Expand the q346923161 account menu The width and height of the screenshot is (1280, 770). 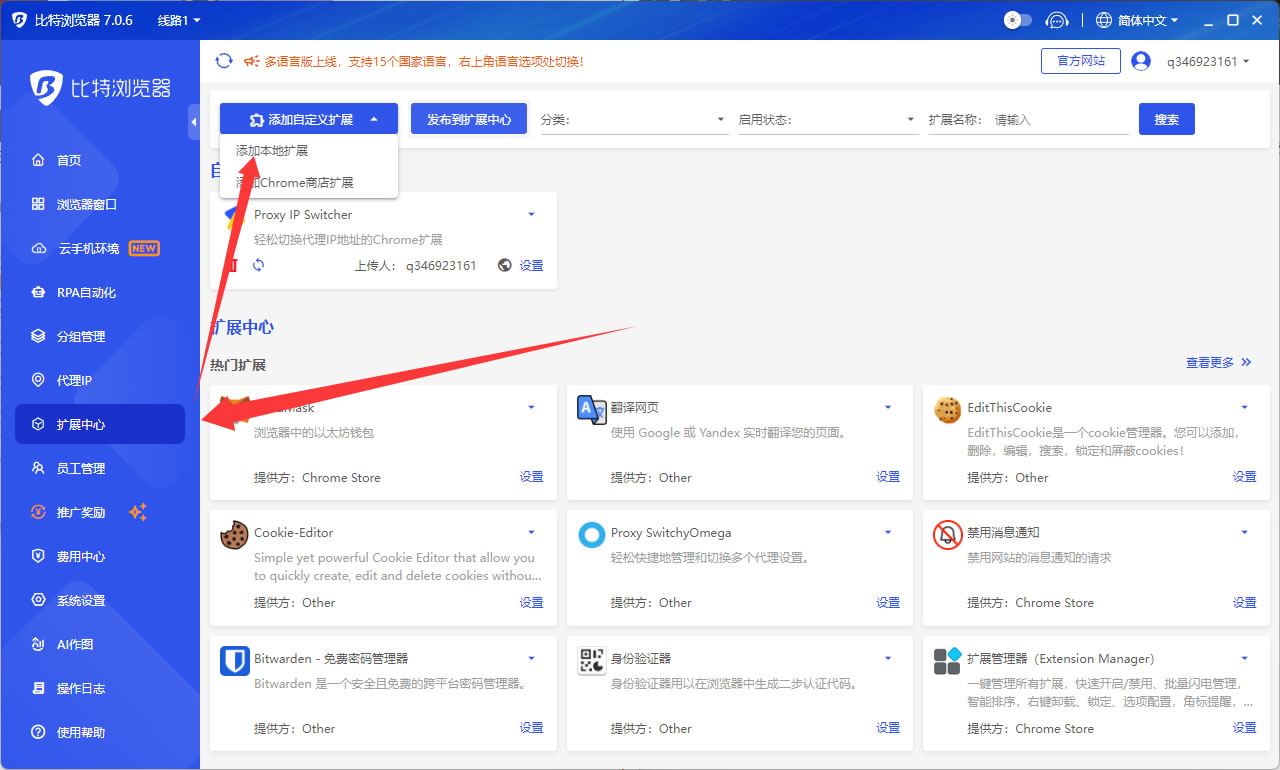1208,61
